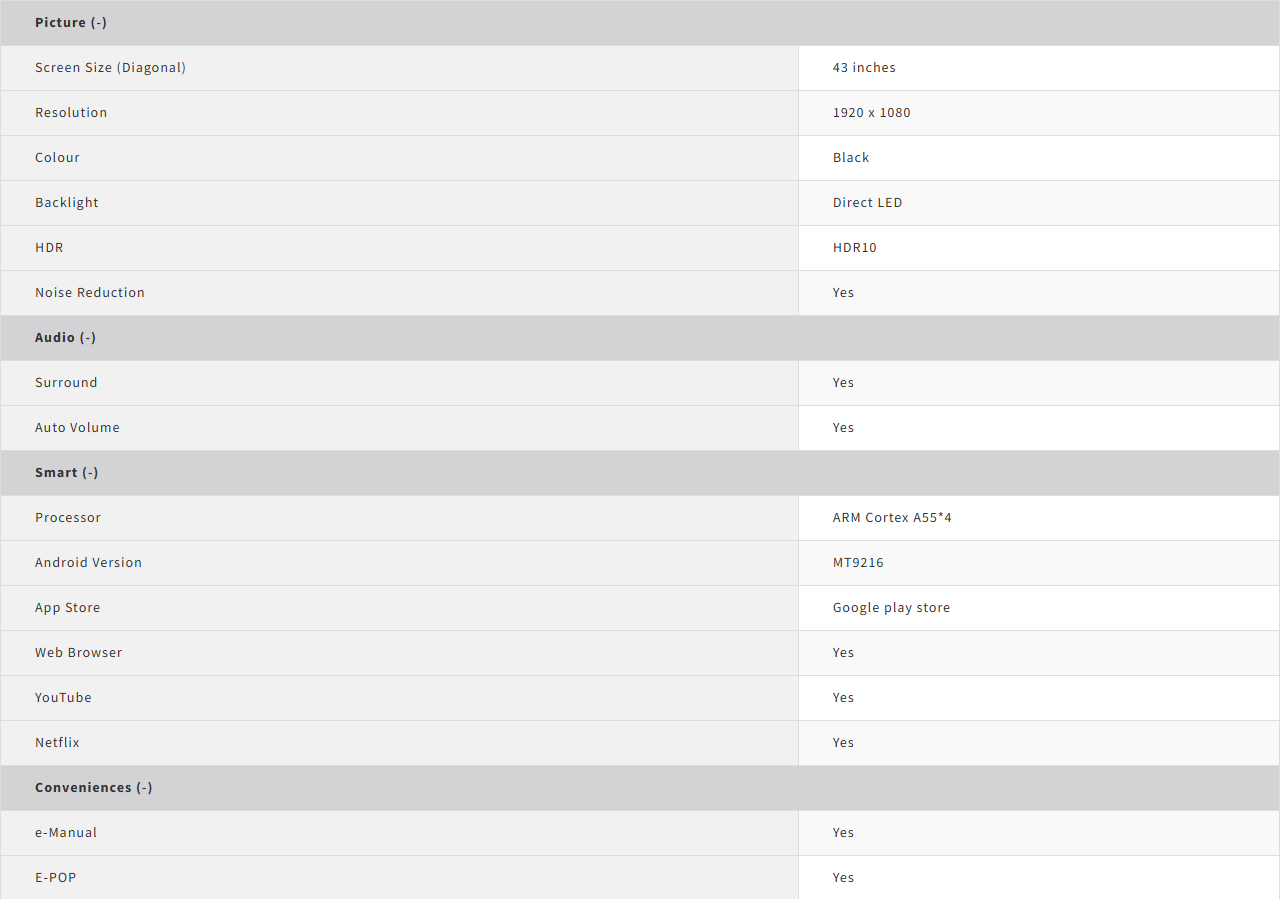Image resolution: width=1280 pixels, height=899 pixels.
Task: Click the Netflix row label
Action: pyautogui.click(x=57, y=742)
